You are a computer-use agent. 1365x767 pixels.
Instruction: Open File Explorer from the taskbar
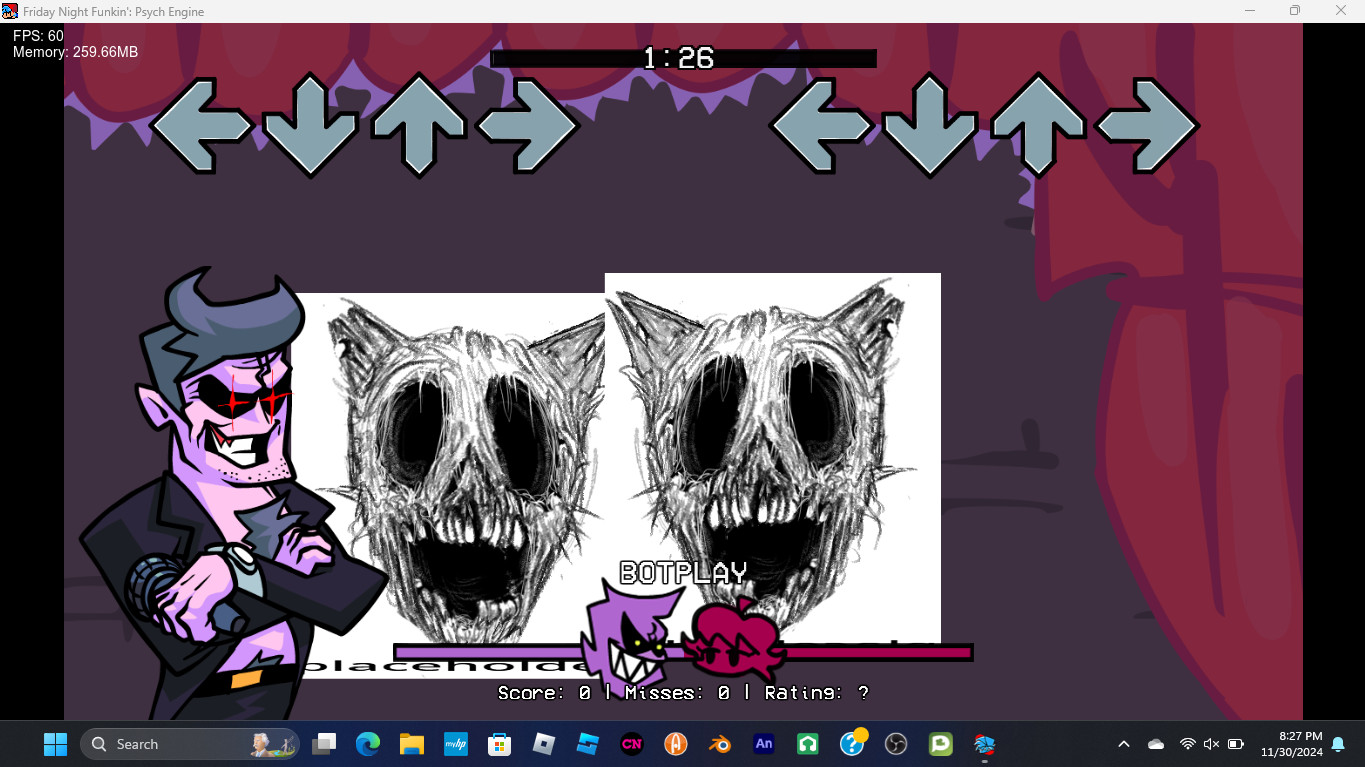click(412, 744)
